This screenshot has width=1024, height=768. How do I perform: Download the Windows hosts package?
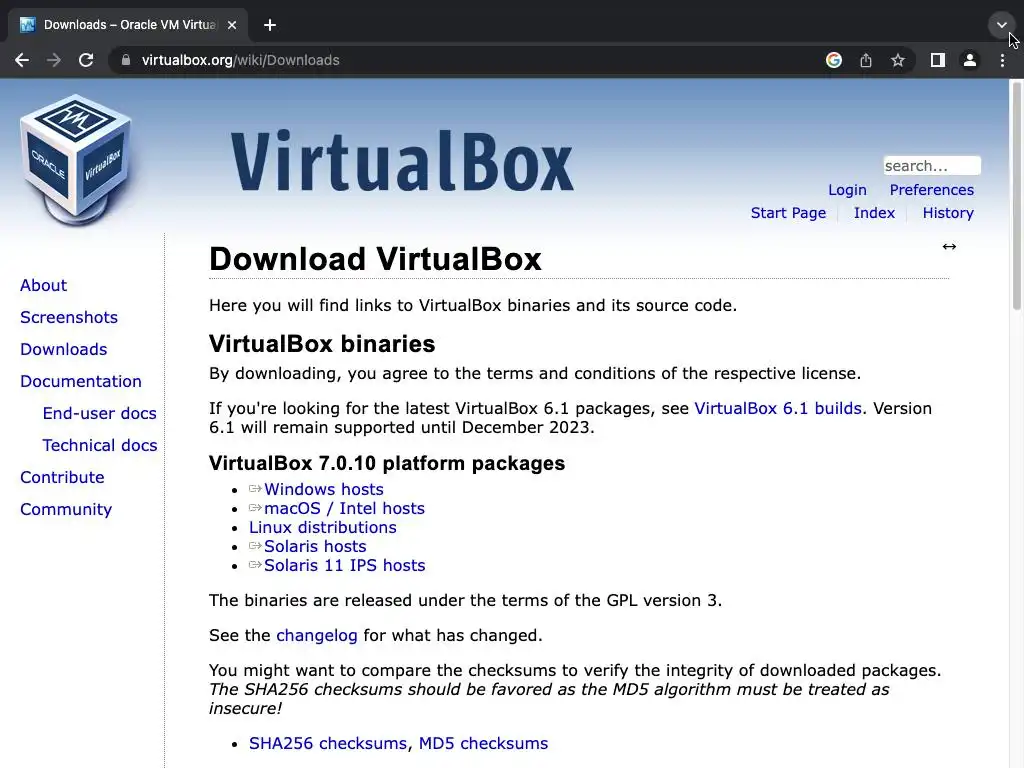[x=323, y=489]
